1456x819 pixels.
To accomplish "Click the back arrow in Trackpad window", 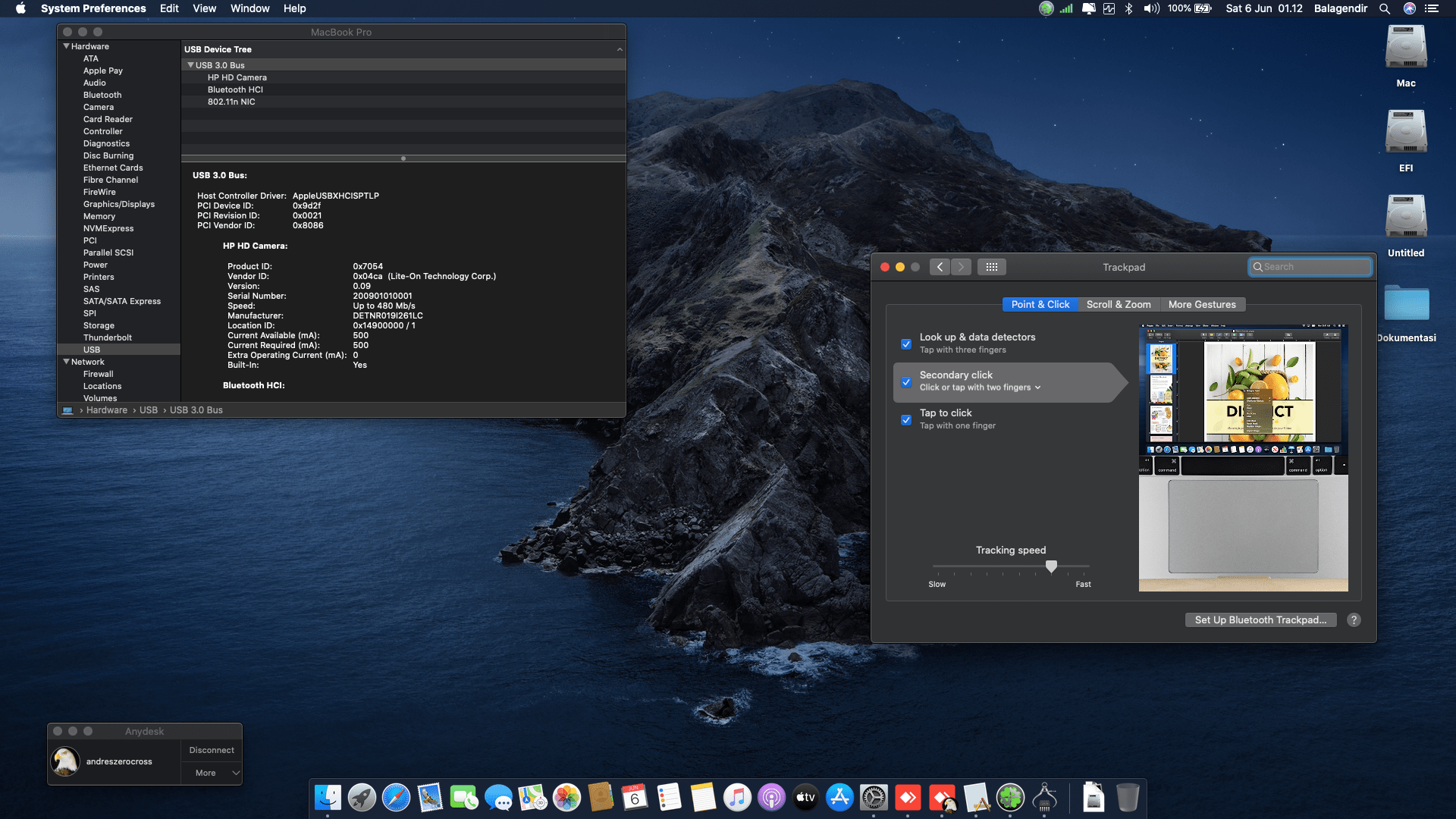I will pos(940,267).
